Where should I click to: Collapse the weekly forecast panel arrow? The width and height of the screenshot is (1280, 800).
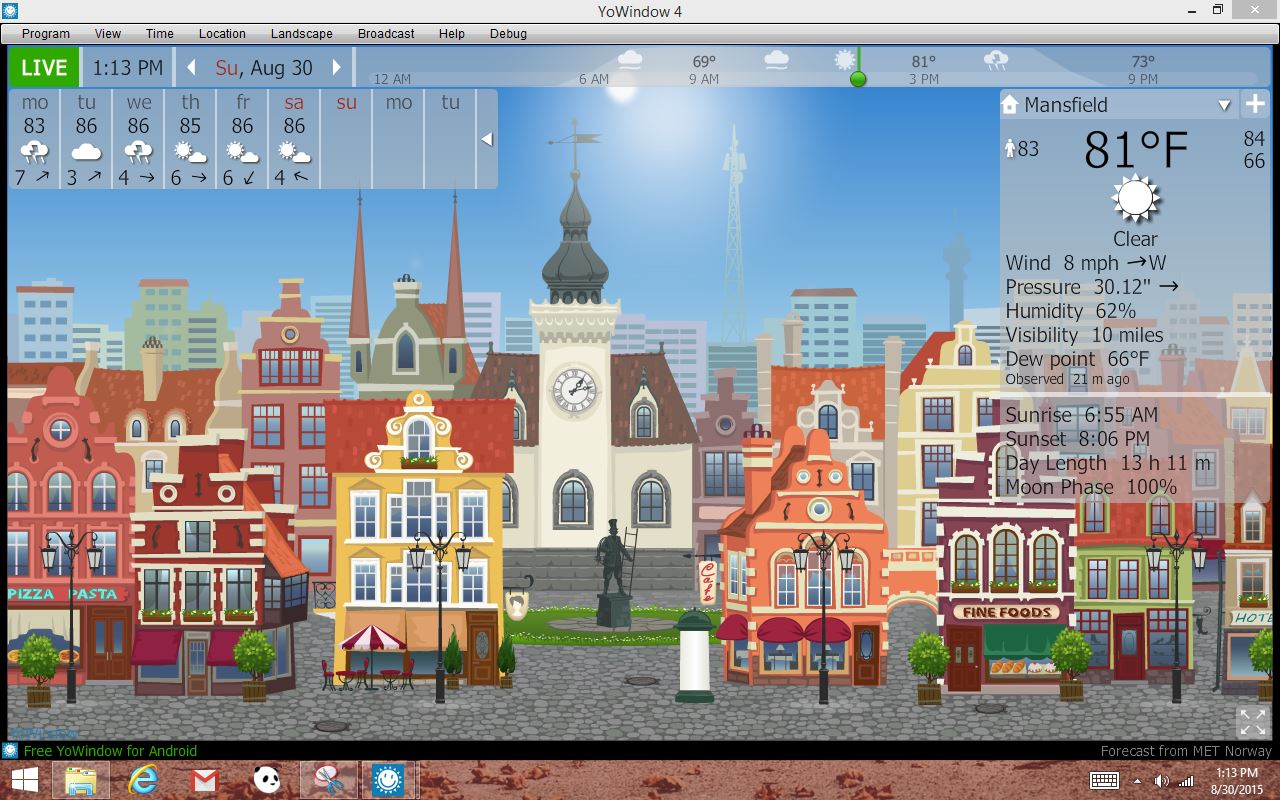coord(487,139)
